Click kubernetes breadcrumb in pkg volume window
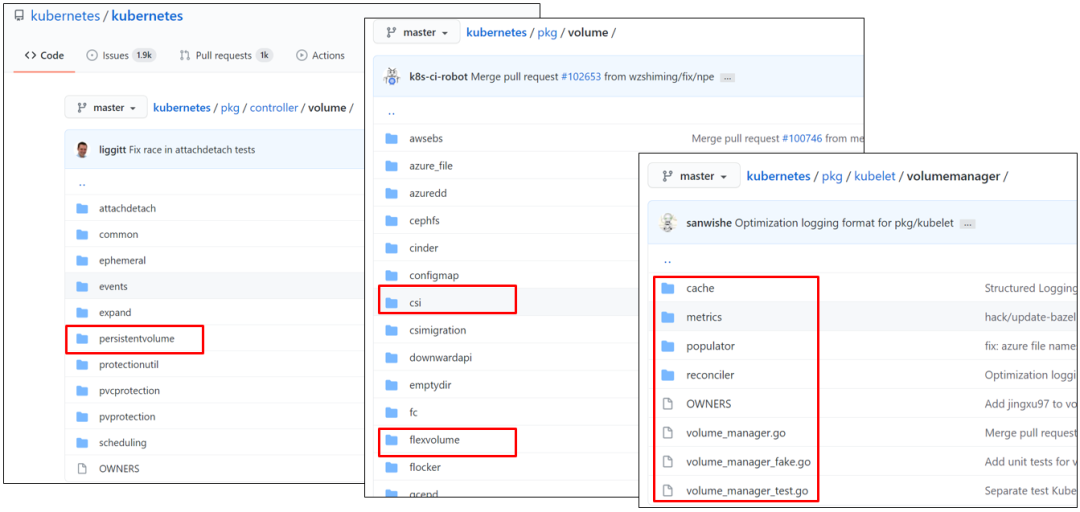1080x512 pixels. [x=496, y=32]
